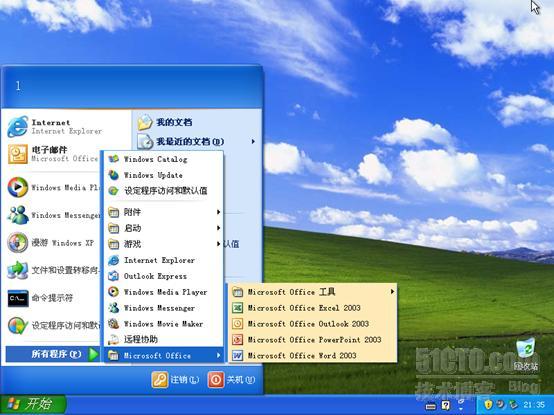The width and height of the screenshot is (554, 415).
Task: Launch Windows Media Player from programs list
Action: coord(164,292)
